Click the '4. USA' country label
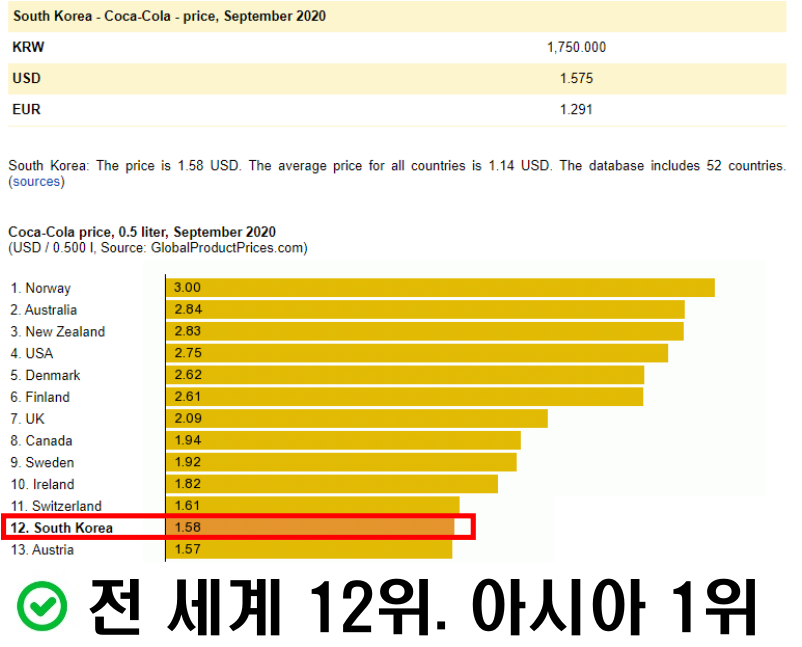Screen dimensions: 802x647 [x=32, y=353]
